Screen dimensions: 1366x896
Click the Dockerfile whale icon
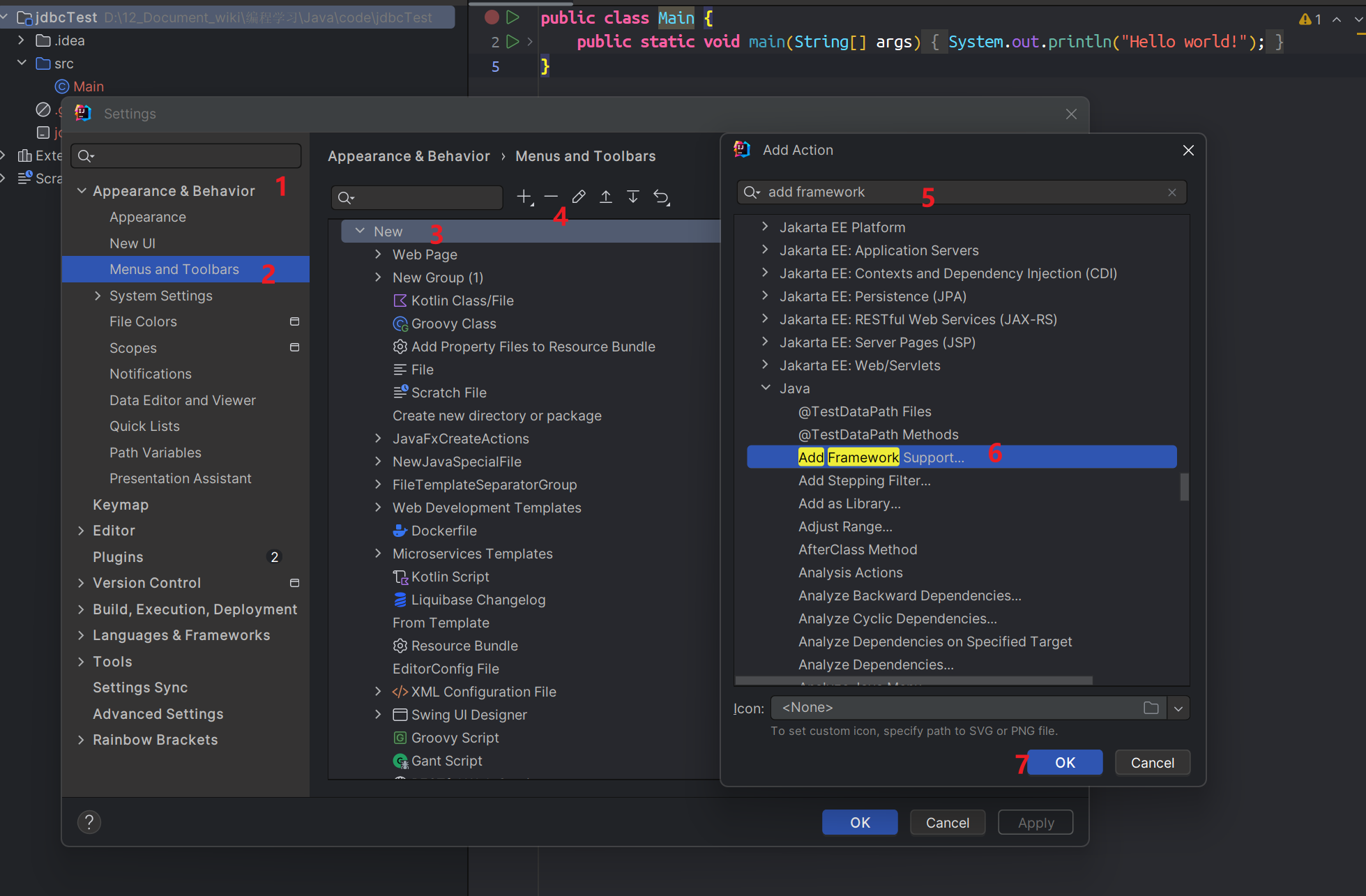tap(400, 531)
